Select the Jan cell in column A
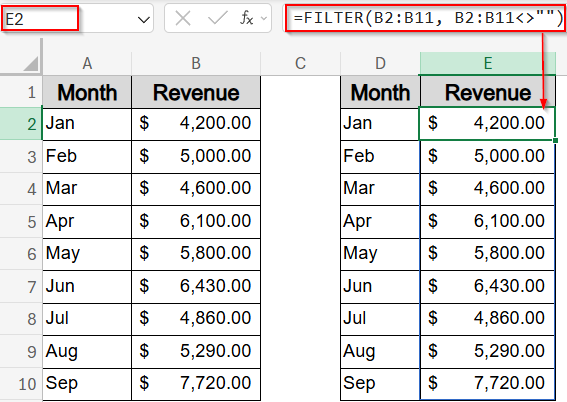 tap(87, 124)
